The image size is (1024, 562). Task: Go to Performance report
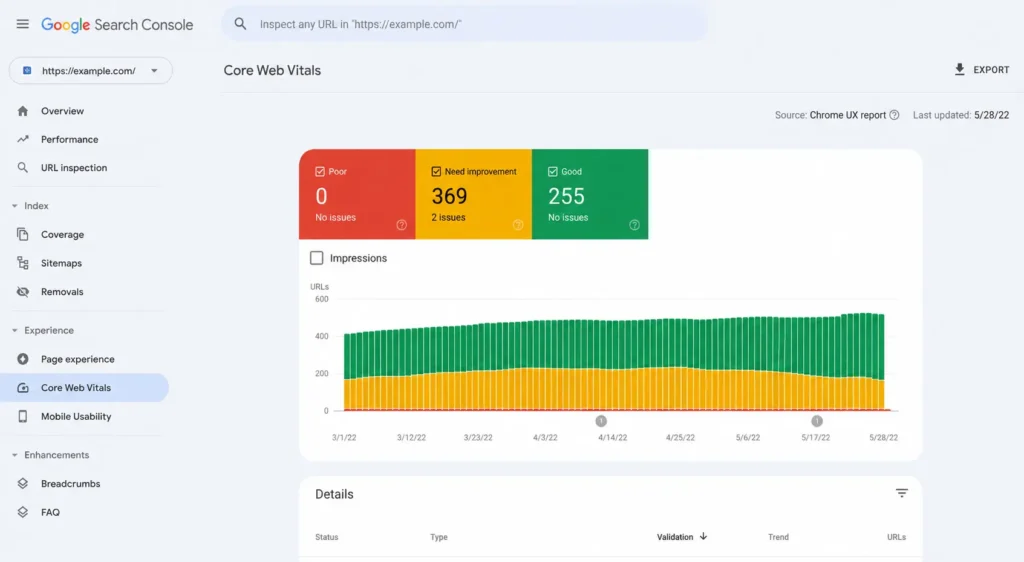click(x=85, y=139)
